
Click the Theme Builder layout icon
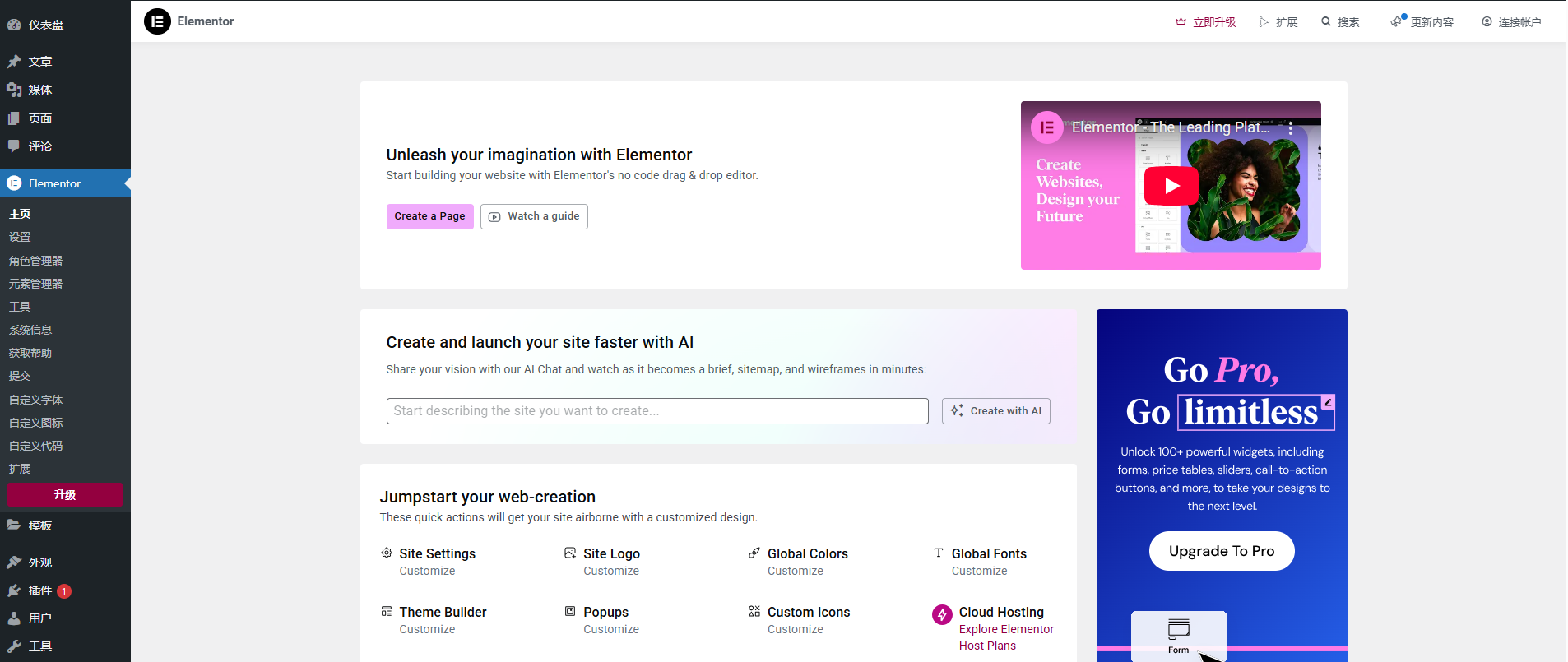[x=387, y=611]
